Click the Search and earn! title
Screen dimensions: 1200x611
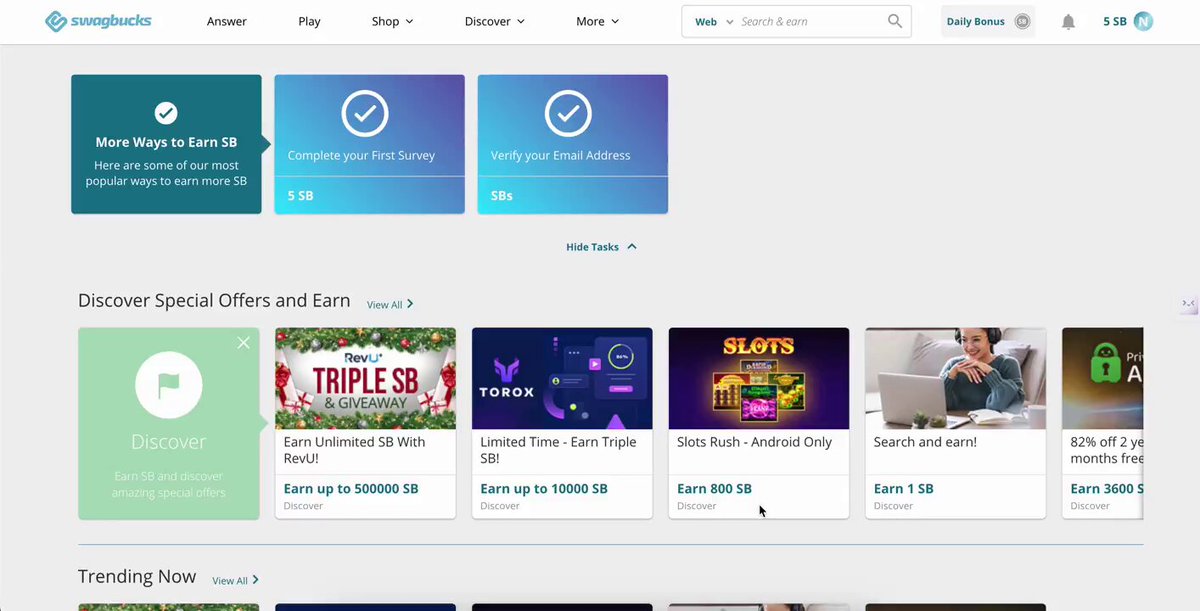925,442
